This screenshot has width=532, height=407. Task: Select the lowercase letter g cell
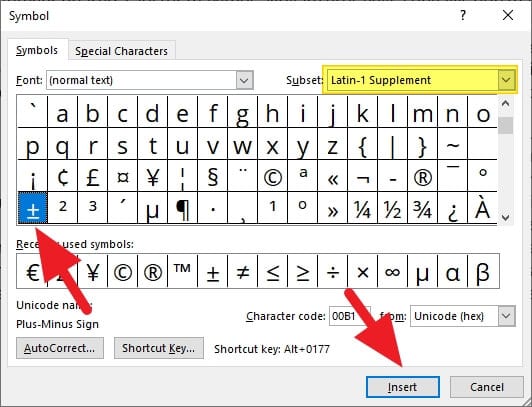coord(242,112)
